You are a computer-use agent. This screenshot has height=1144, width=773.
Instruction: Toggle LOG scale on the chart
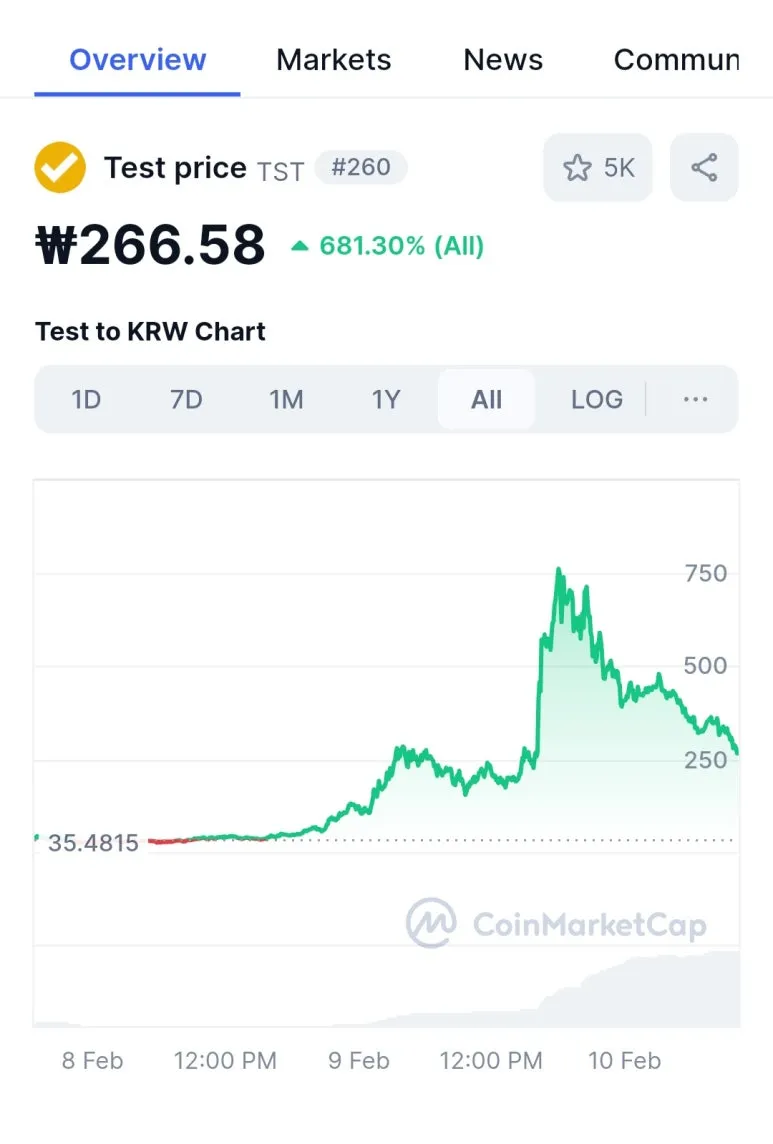596,399
